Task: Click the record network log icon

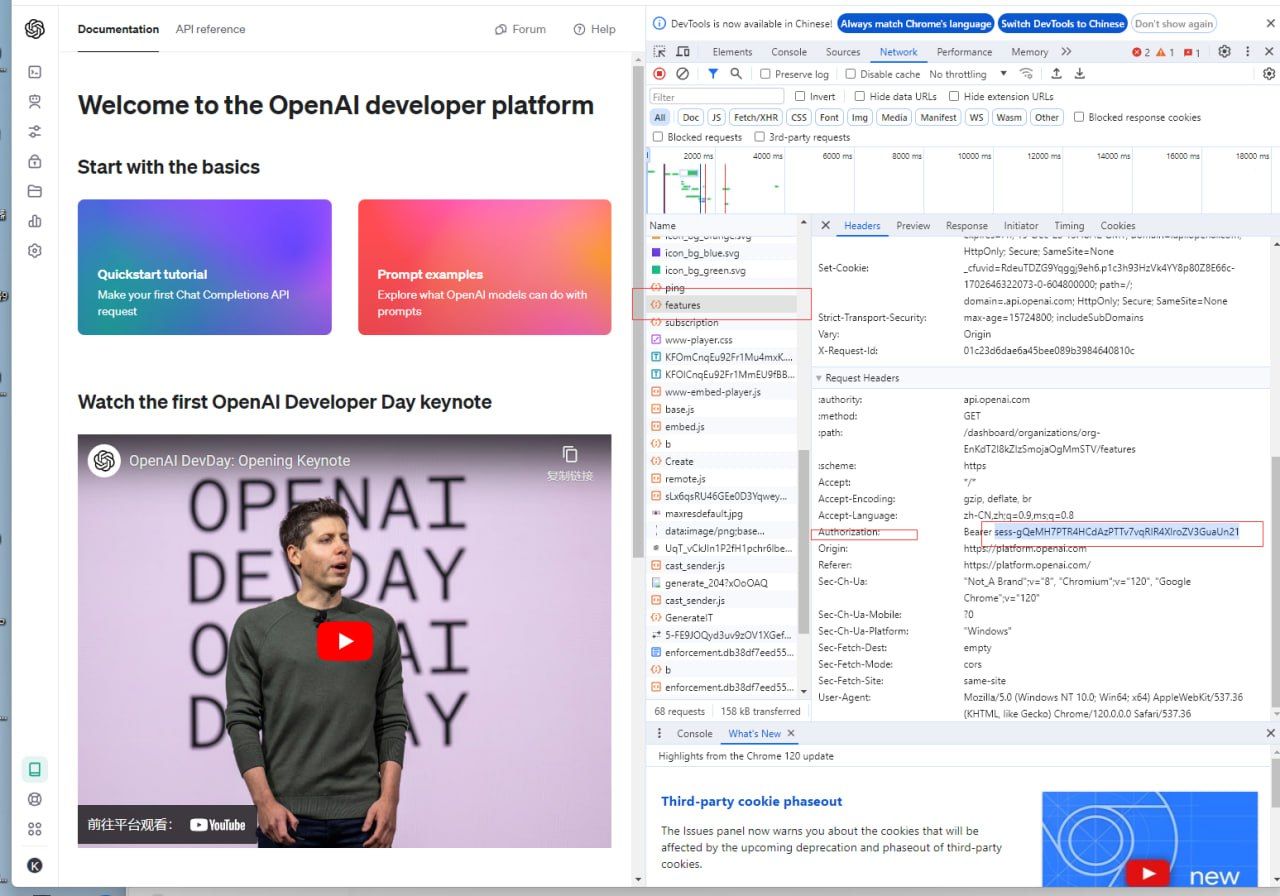Action: (660, 74)
